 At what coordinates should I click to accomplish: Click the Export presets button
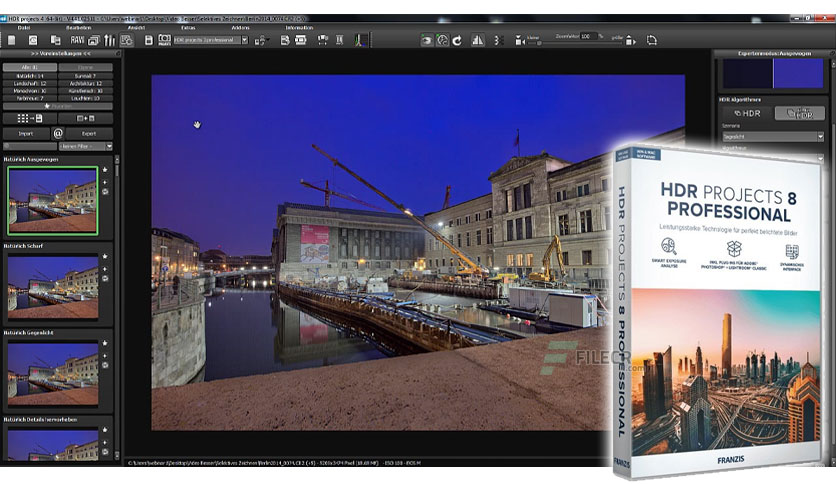(89, 134)
